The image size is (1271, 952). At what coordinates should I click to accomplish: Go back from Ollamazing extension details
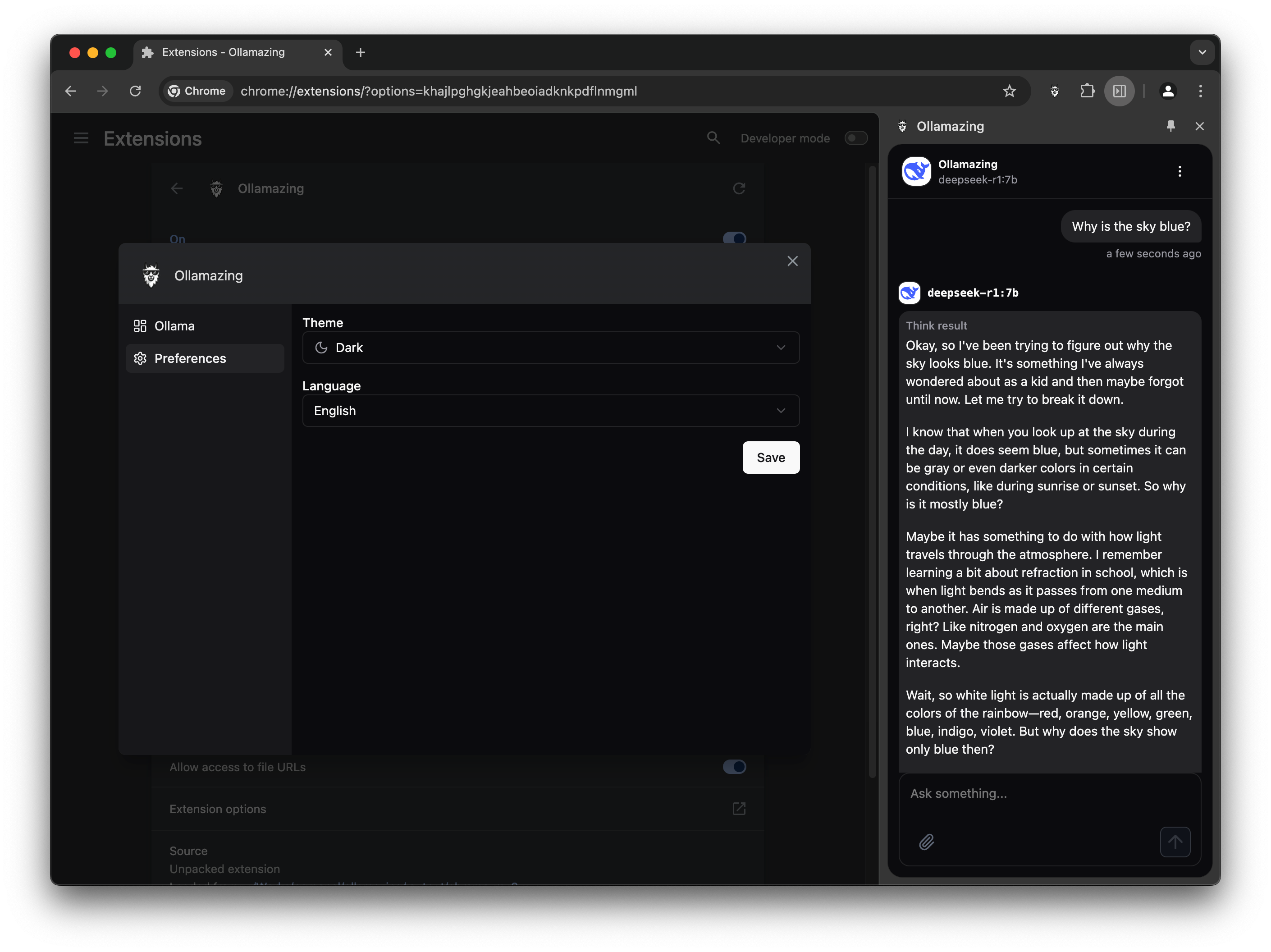click(x=177, y=188)
